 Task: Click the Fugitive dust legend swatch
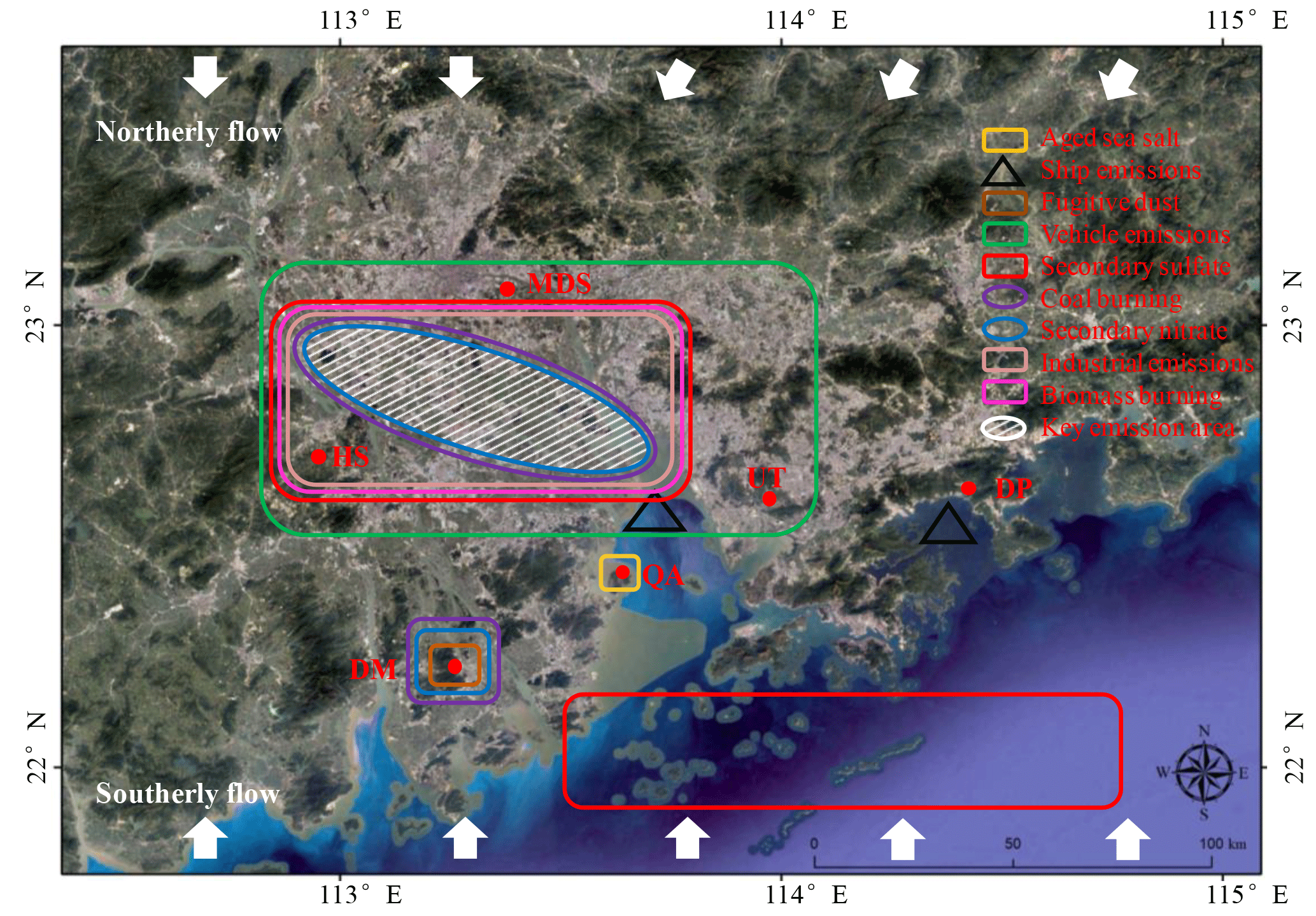1005,204
